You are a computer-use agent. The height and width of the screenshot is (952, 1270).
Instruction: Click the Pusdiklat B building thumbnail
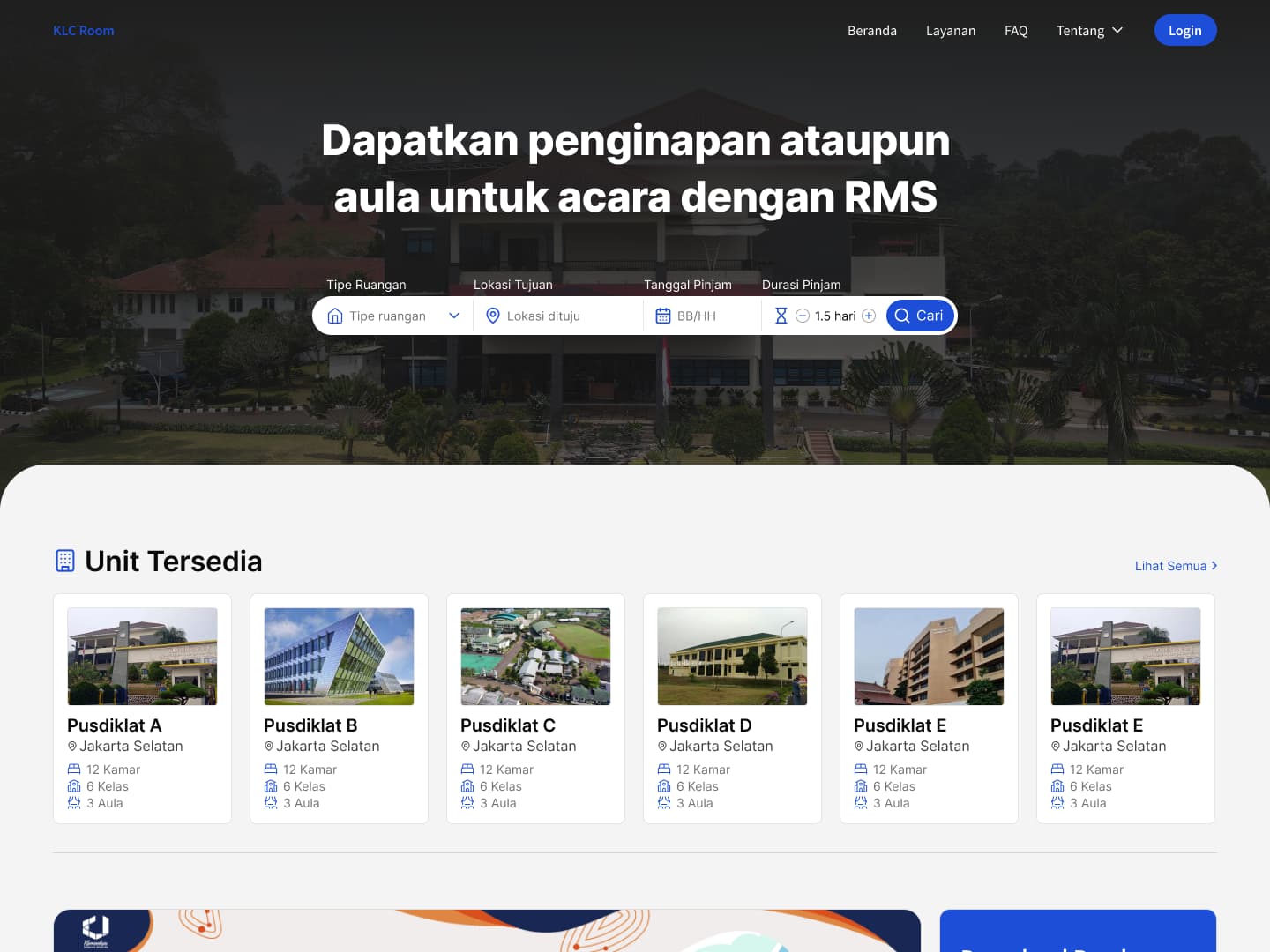(x=339, y=656)
